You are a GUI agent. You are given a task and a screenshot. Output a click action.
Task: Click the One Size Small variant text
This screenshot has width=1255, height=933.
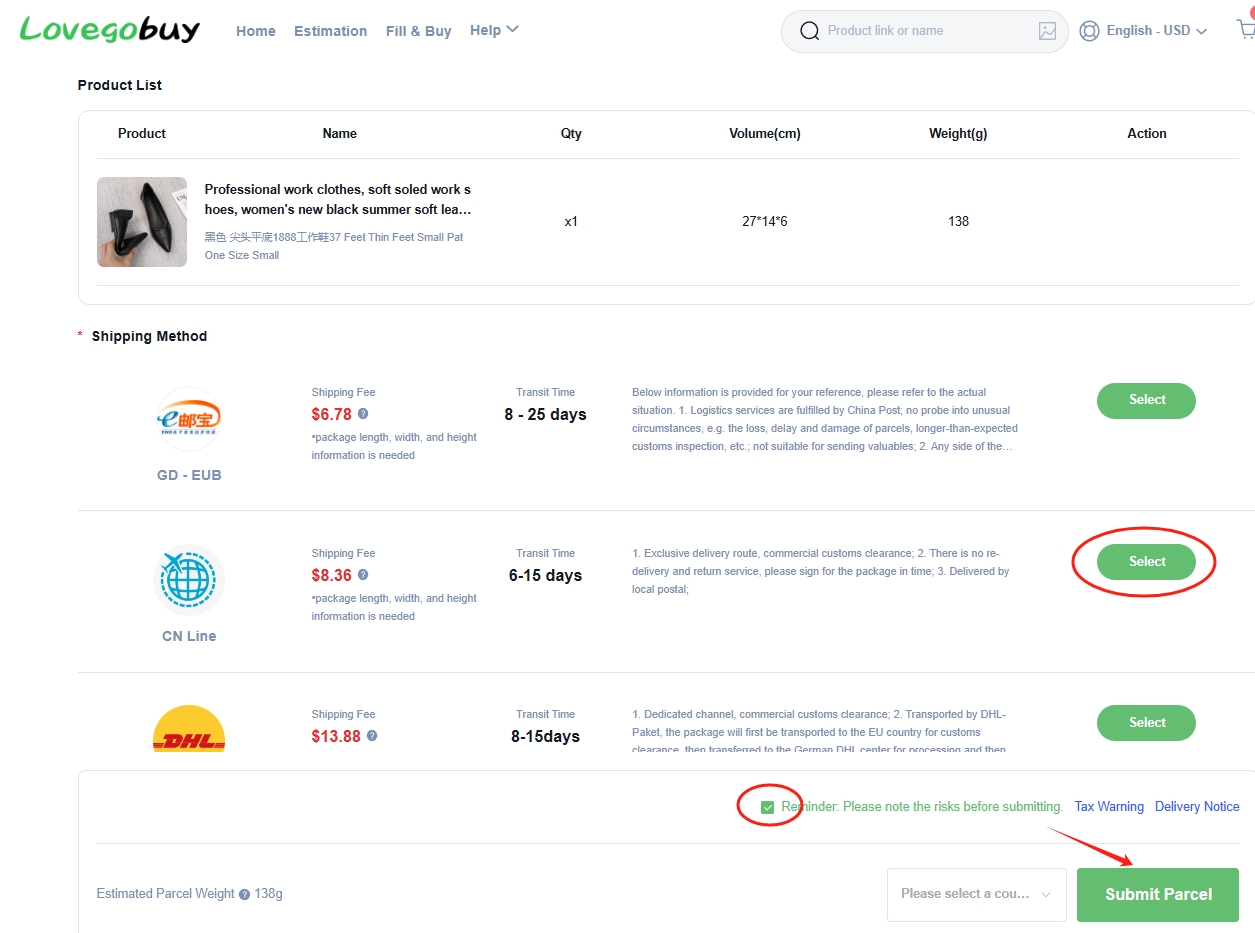(242, 255)
